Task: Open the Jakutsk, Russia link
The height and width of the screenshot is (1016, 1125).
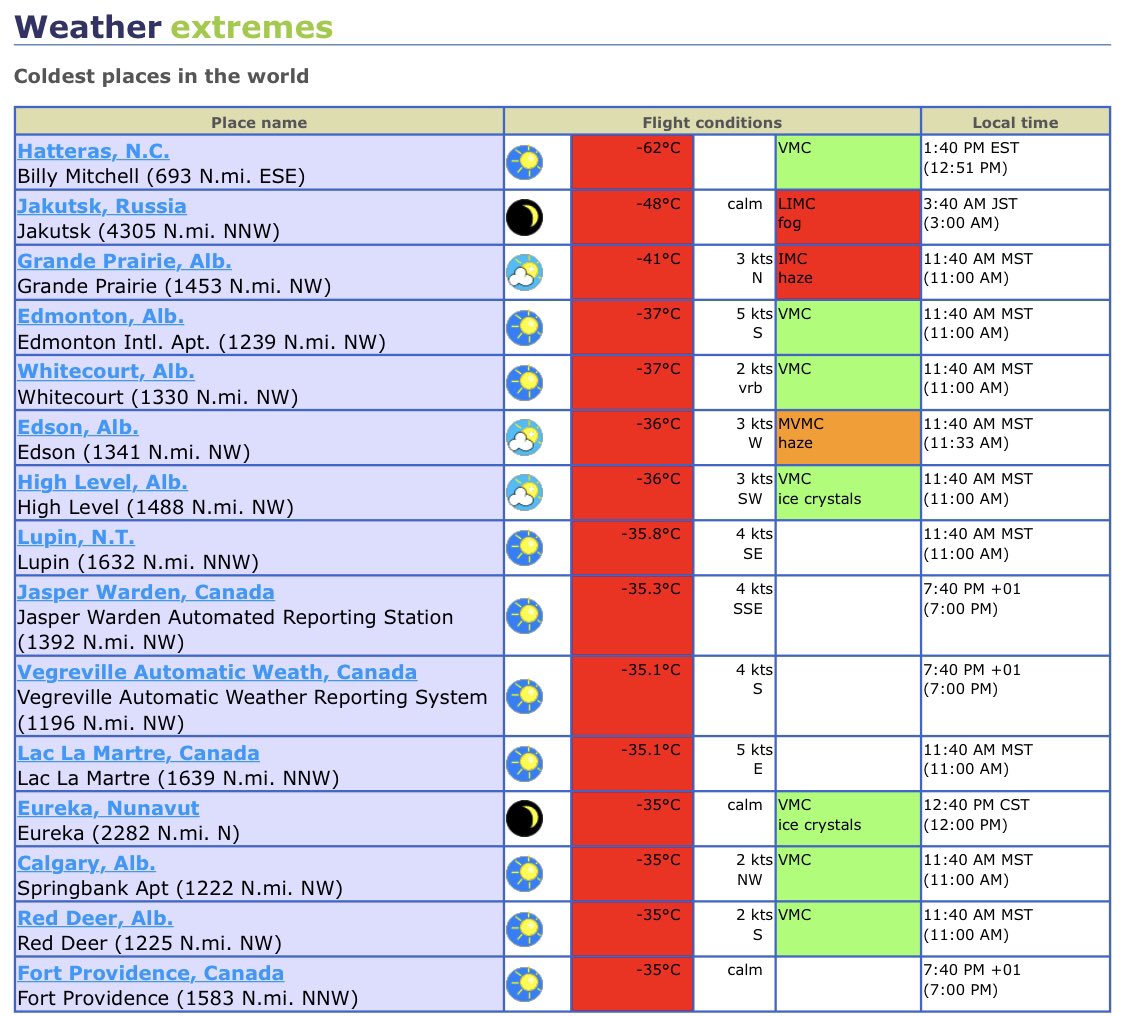Action: coord(102,207)
